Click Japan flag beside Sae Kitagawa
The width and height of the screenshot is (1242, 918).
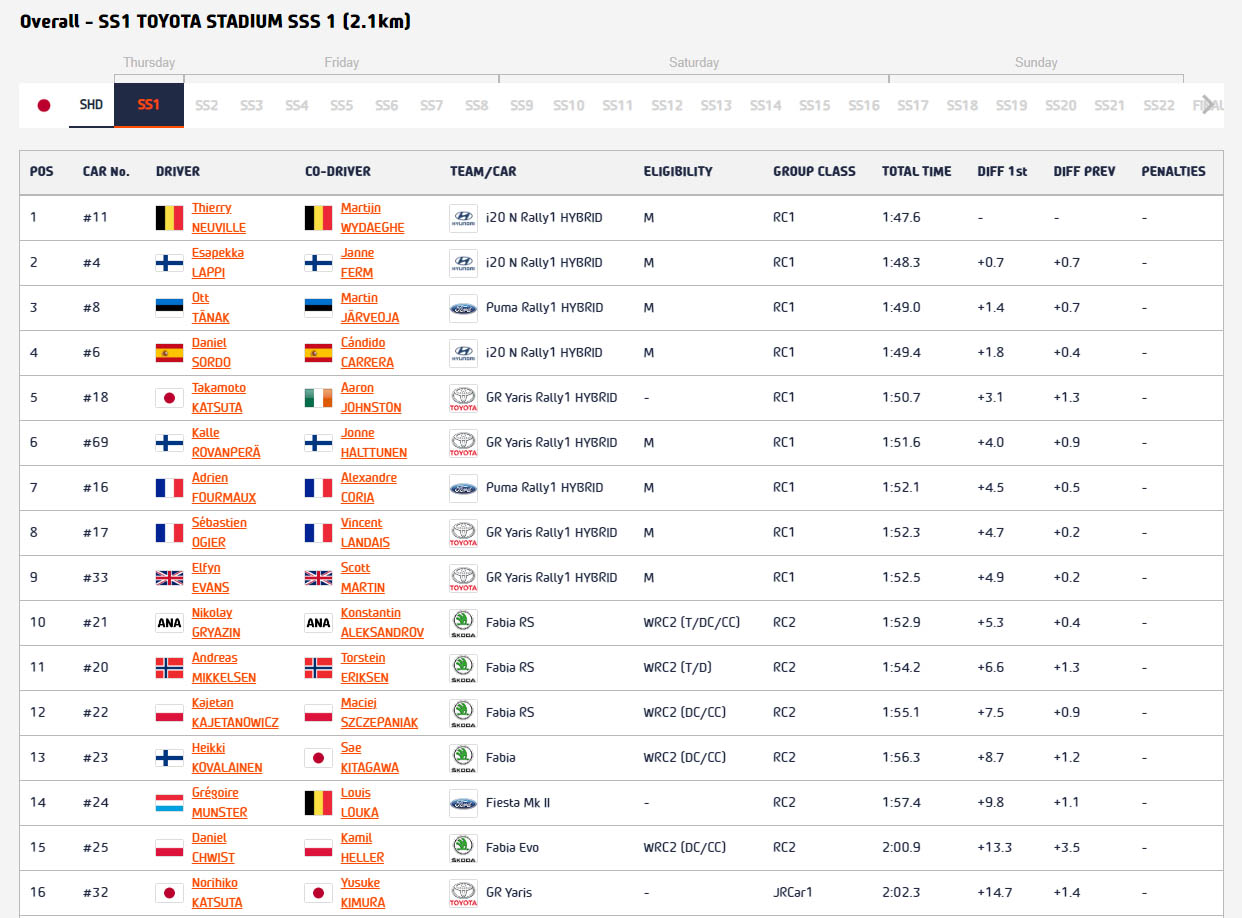318,758
